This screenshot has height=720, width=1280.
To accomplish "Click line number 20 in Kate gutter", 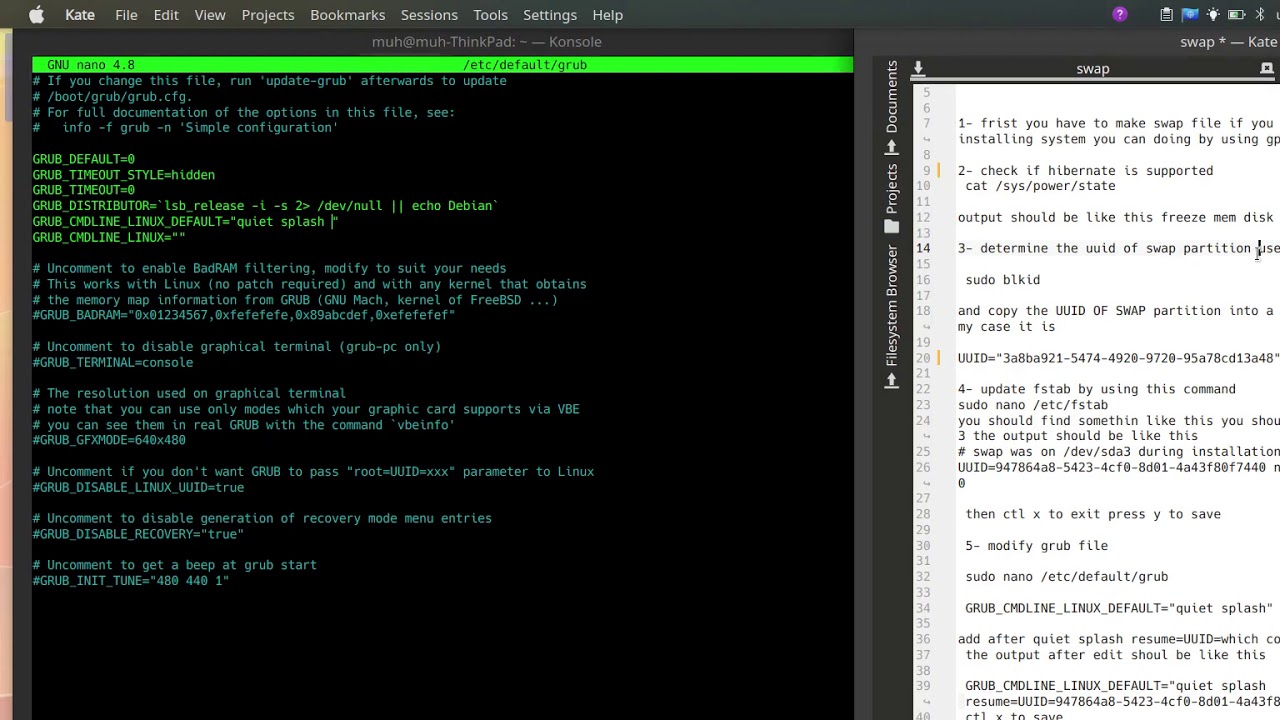I will point(923,358).
